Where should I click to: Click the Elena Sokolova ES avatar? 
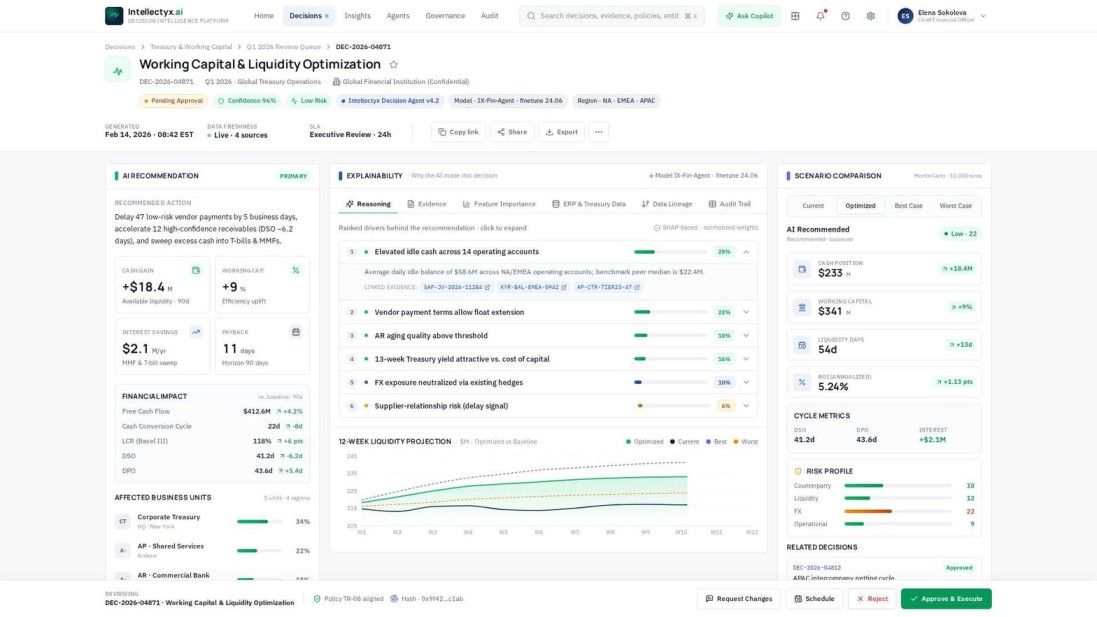[905, 15]
